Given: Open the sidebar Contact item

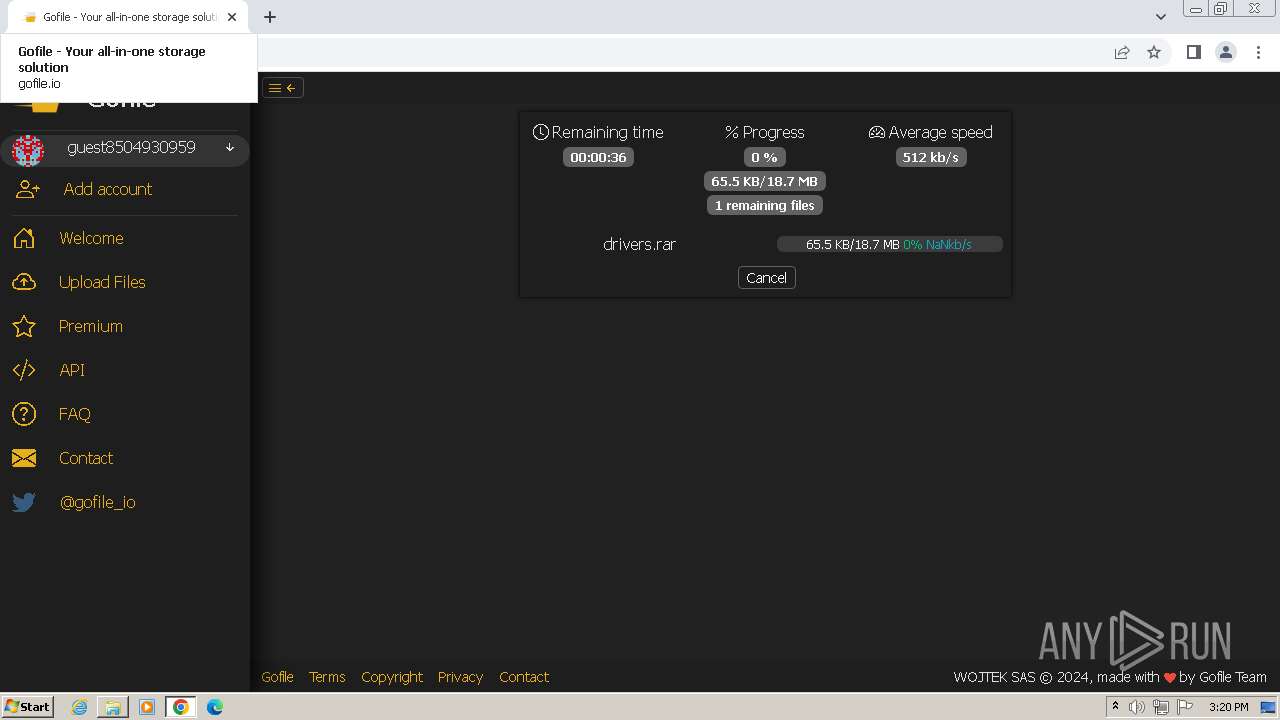Looking at the screenshot, I should [x=86, y=458].
